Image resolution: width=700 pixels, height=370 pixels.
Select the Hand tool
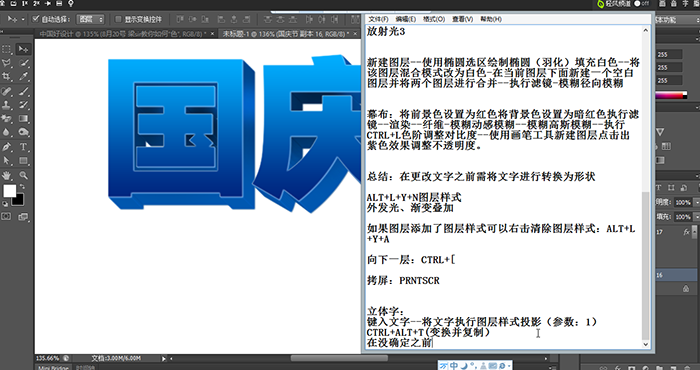pyautogui.click(x=7, y=175)
